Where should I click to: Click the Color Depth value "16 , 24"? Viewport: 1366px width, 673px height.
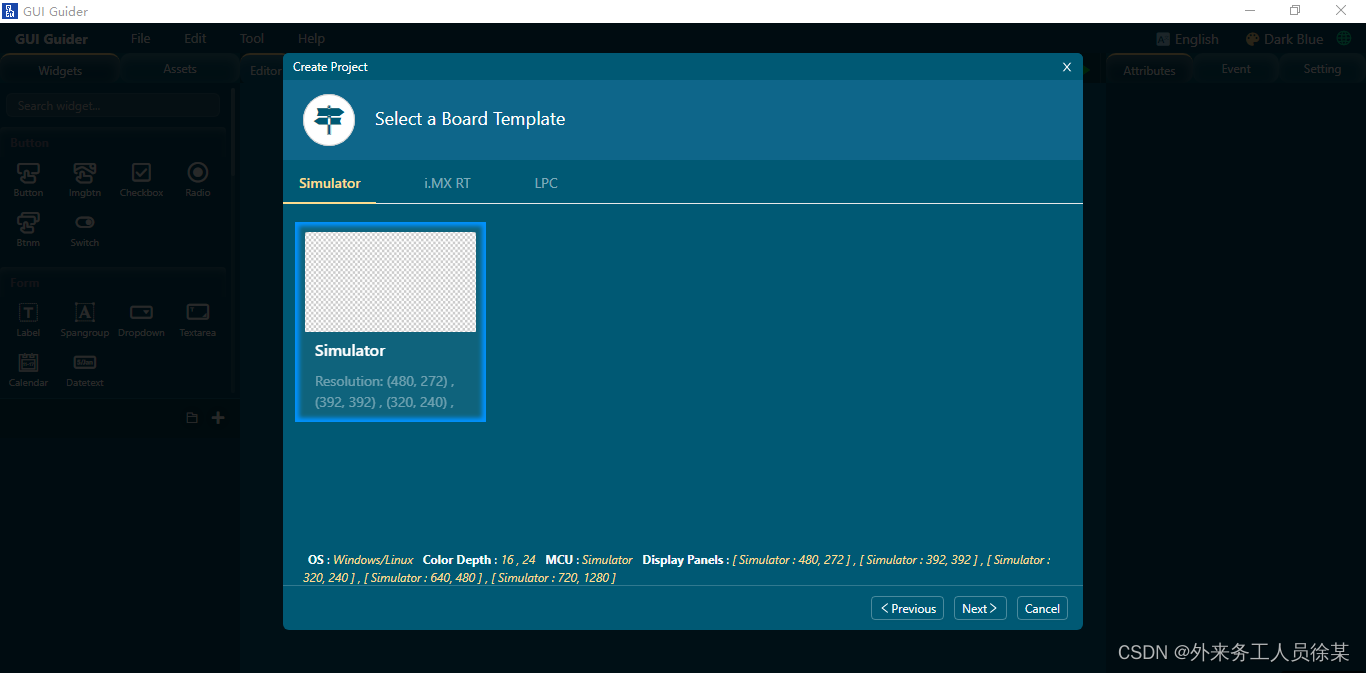point(516,560)
